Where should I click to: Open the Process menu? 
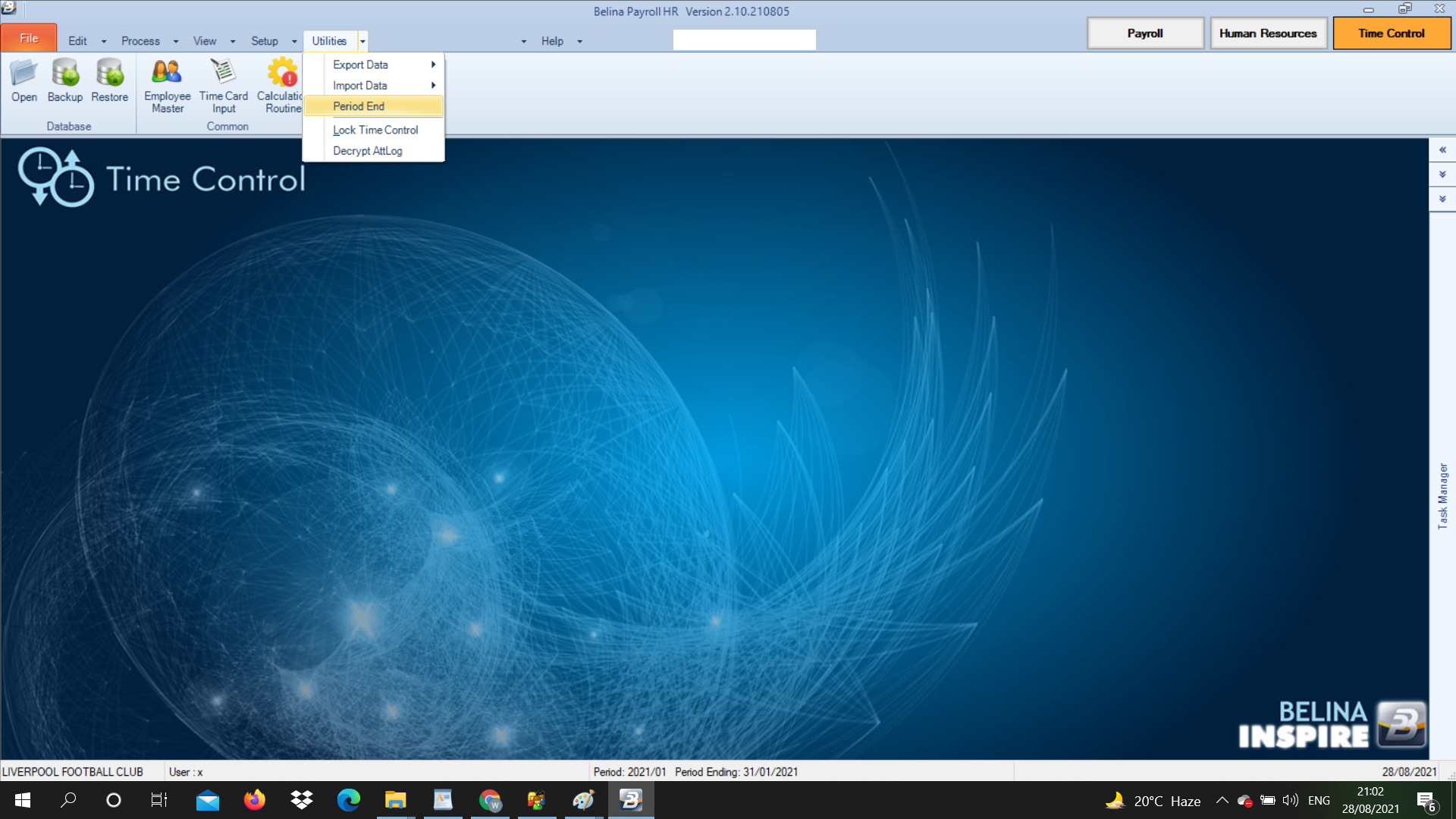tap(140, 41)
